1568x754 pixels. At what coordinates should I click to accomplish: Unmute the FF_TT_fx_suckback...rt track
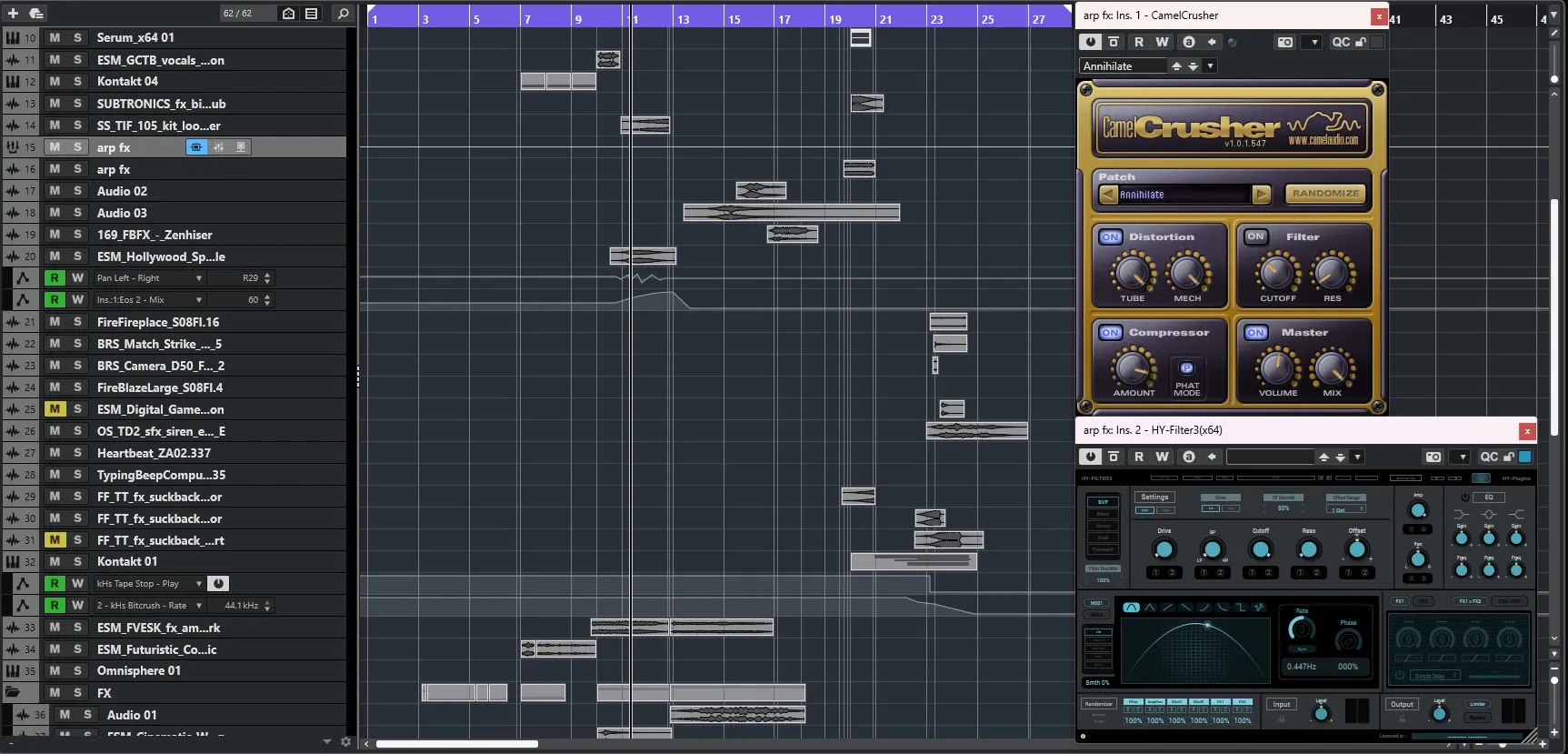coord(55,540)
